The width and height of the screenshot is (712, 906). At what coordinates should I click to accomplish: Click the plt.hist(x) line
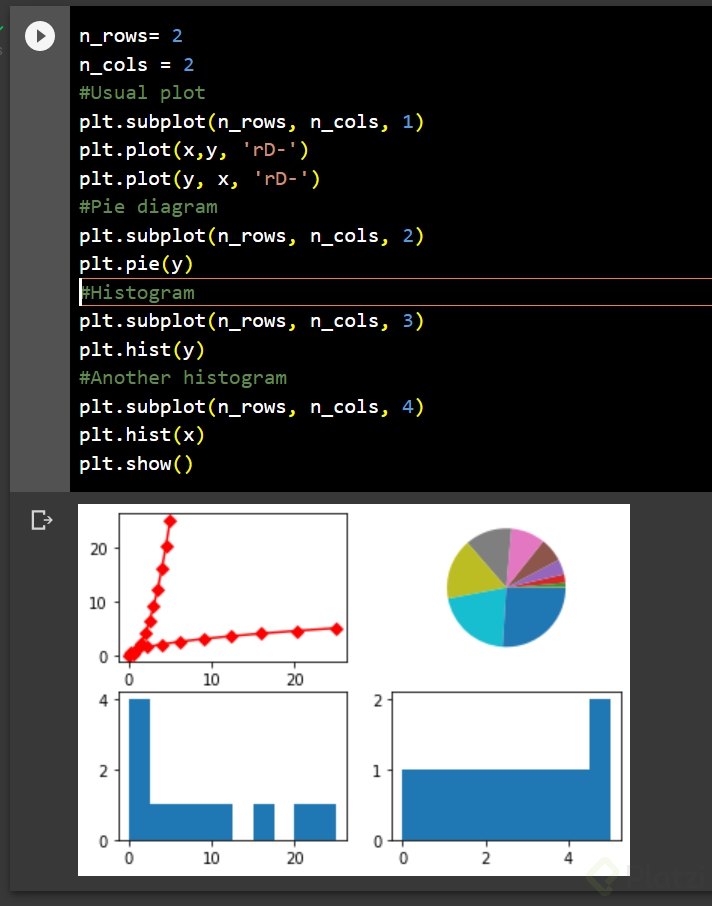click(x=142, y=435)
